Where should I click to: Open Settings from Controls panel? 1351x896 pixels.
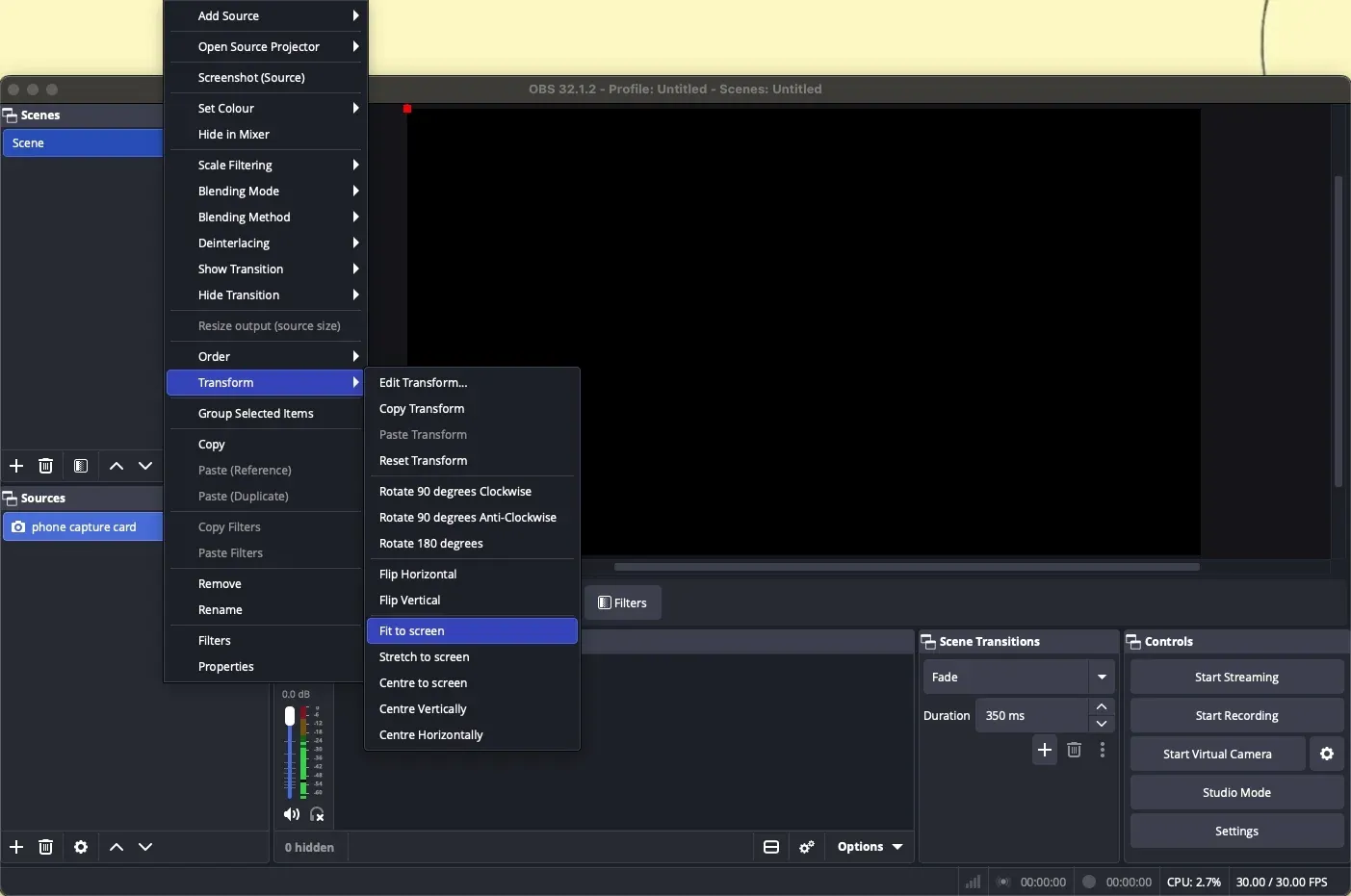tap(1237, 832)
